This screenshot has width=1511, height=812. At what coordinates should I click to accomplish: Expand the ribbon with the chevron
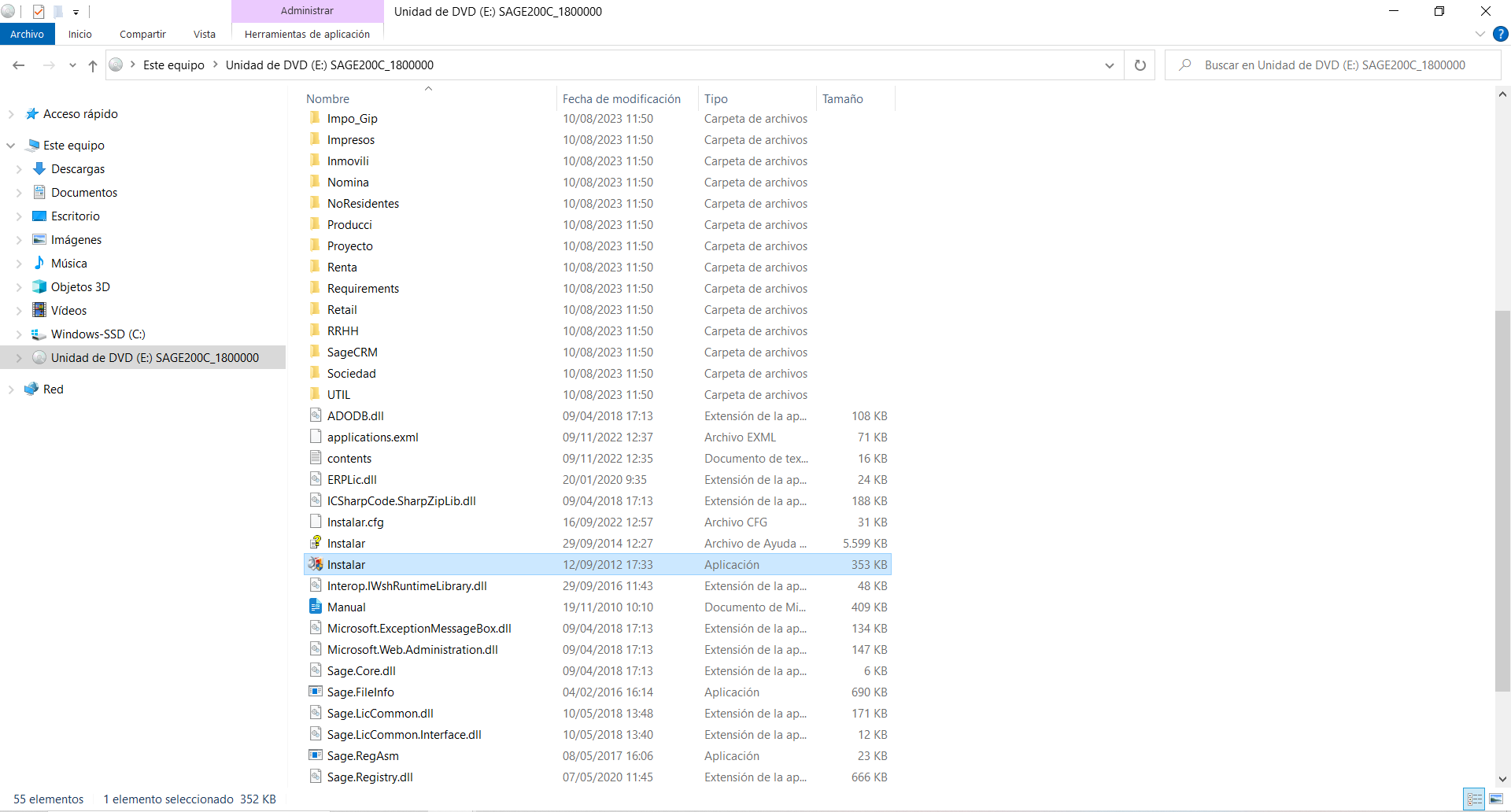1480,34
